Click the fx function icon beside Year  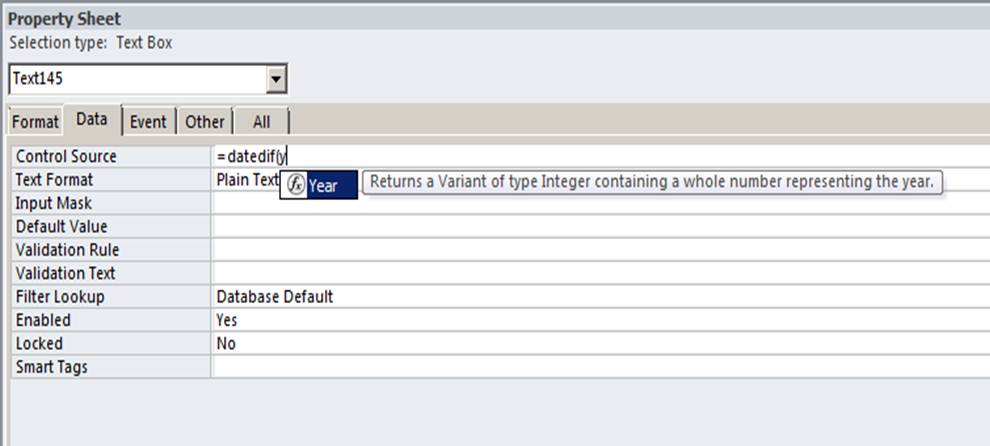(x=295, y=185)
